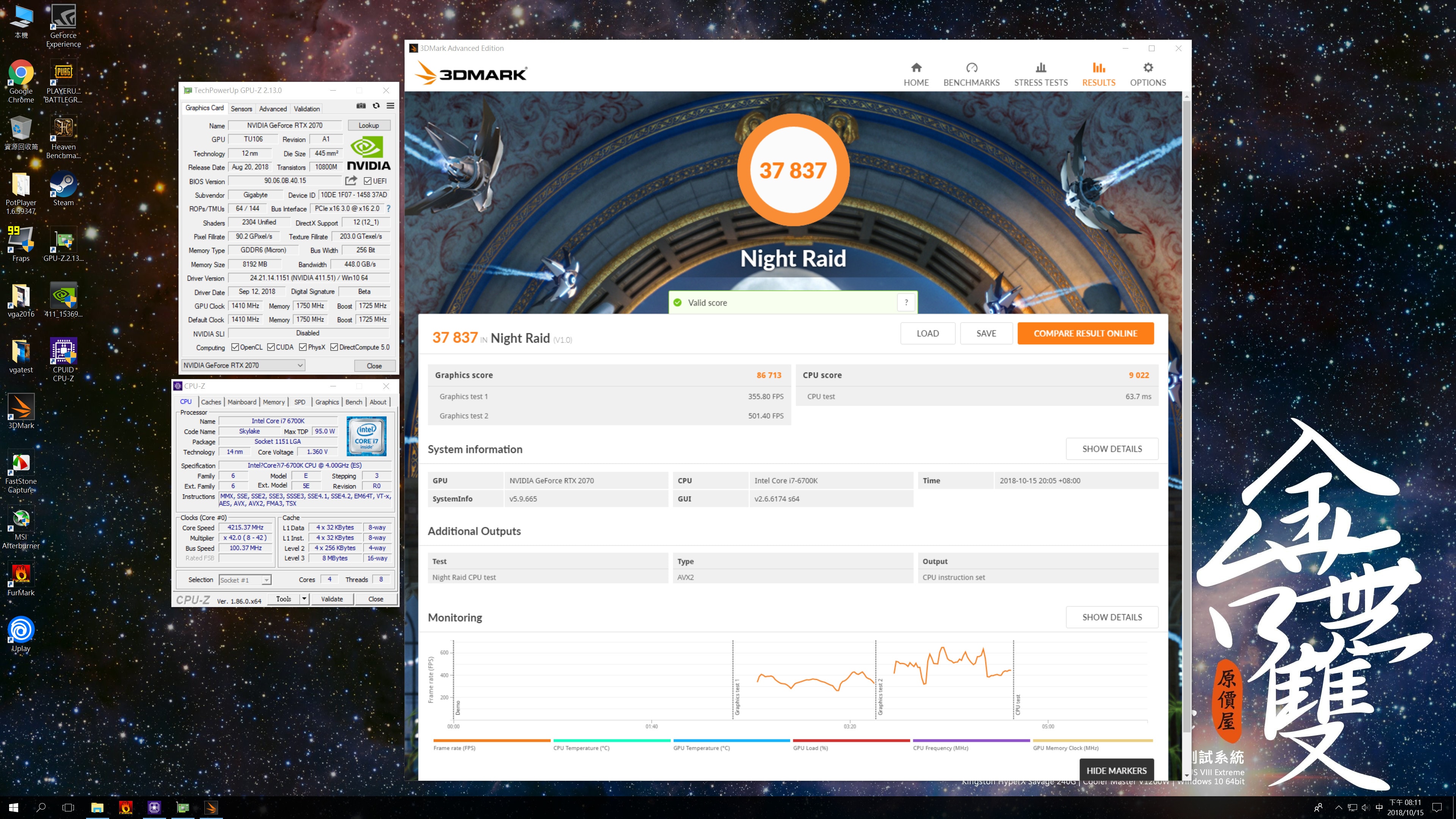Open the 3DMark Home page
Image resolution: width=1456 pixels, height=819 pixels.
coord(916,75)
